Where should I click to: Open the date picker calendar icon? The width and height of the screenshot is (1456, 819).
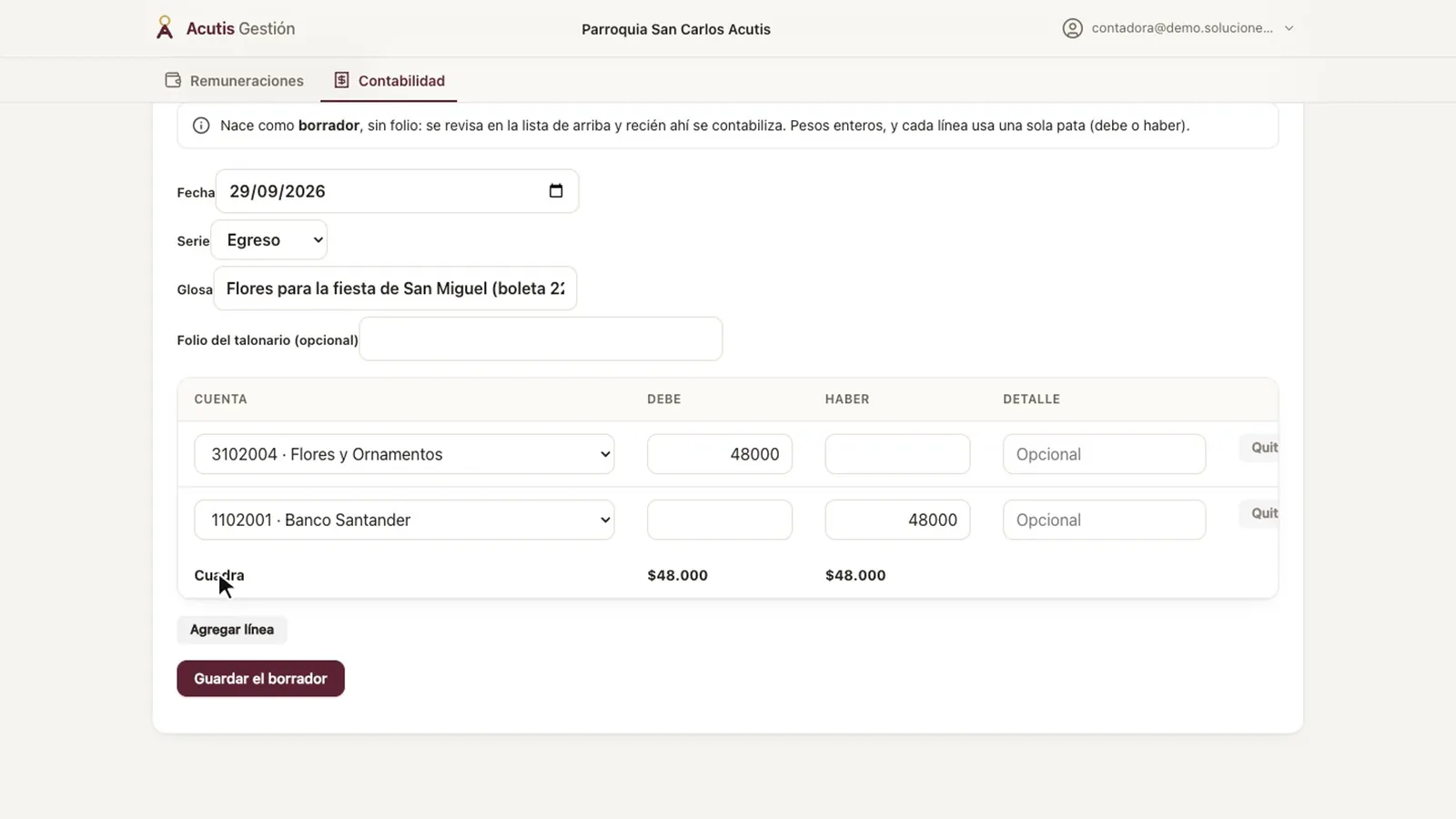click(556, 191)
